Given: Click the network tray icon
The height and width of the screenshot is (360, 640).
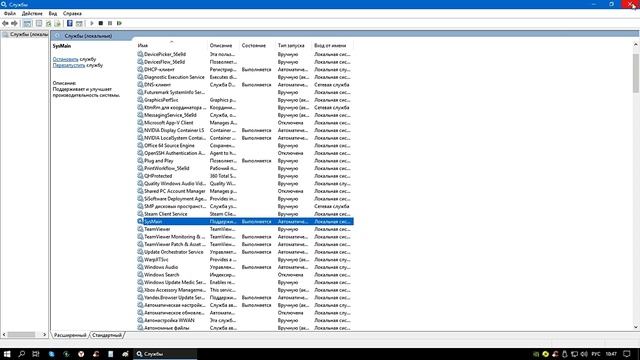Looking at the screenshot, I should pyautogui.click(x=574, y=354).
